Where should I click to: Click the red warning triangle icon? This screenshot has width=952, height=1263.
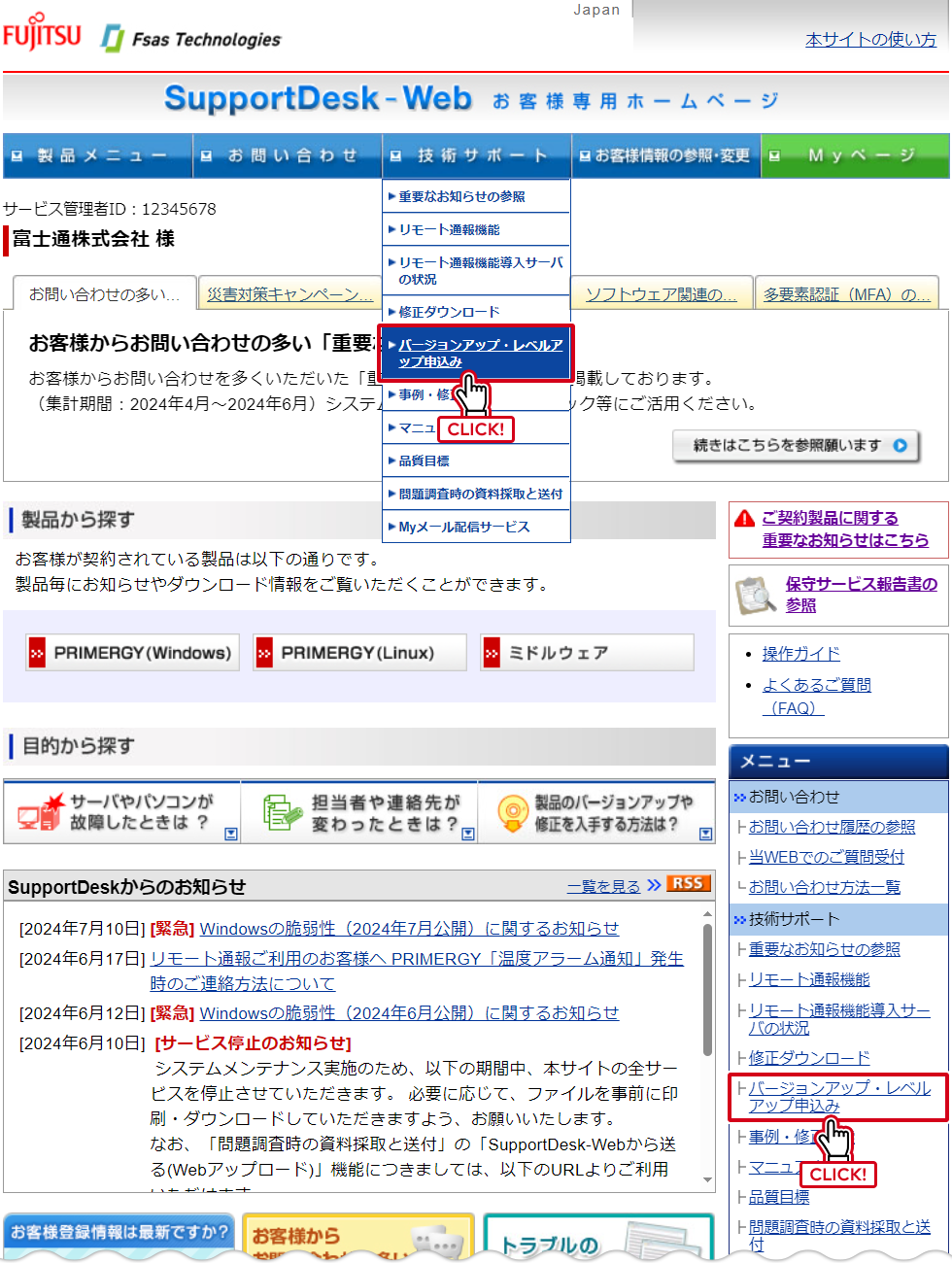[x=744, y=519]
